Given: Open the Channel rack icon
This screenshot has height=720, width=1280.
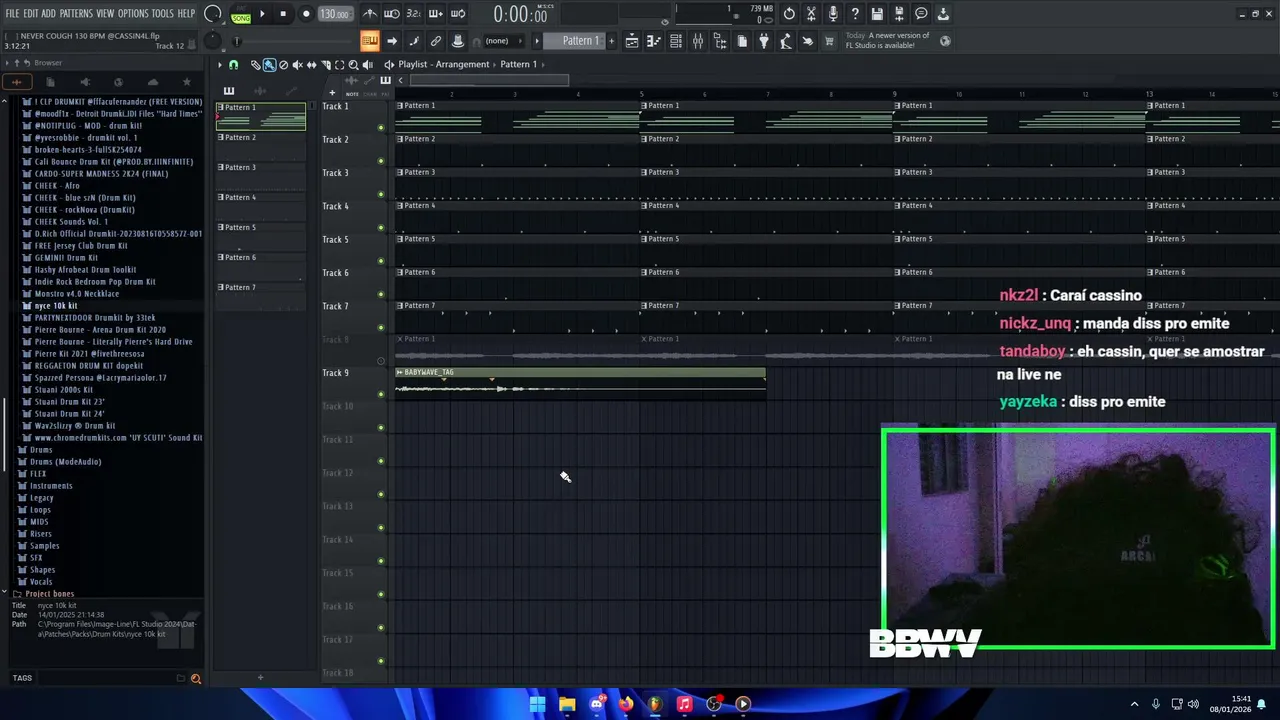Looking at the screenshot, I should tap(676, 41).
